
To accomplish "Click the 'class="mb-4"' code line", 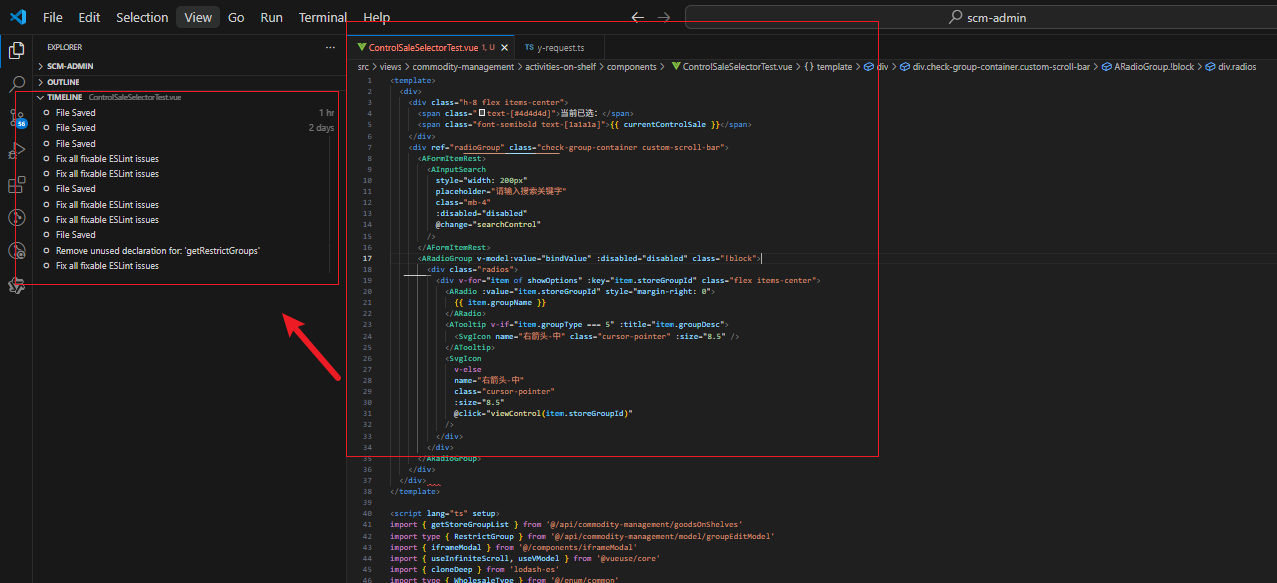I will tap(463, 202).
